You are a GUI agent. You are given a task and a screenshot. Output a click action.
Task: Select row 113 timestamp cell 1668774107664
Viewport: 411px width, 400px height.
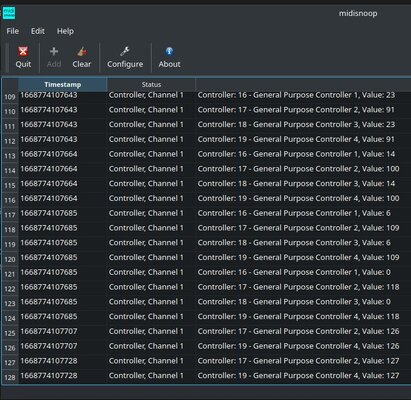tap(49, 154)
